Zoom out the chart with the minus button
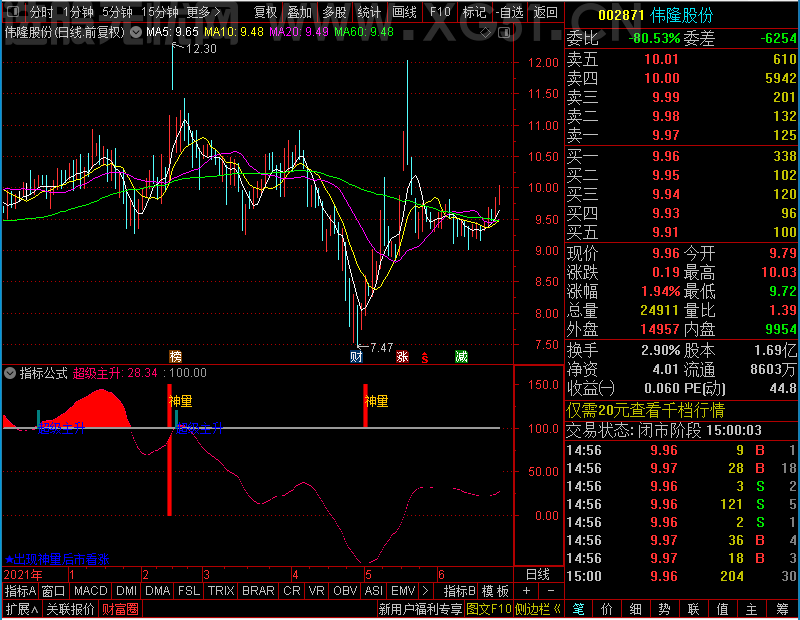The height and width of the screenshot is (620, 800). coord(551,591)
